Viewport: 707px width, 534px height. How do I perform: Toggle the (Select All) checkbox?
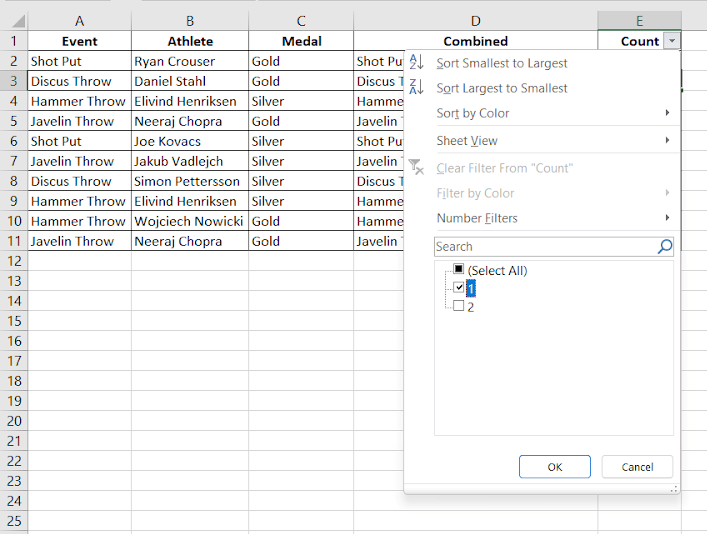459,269
